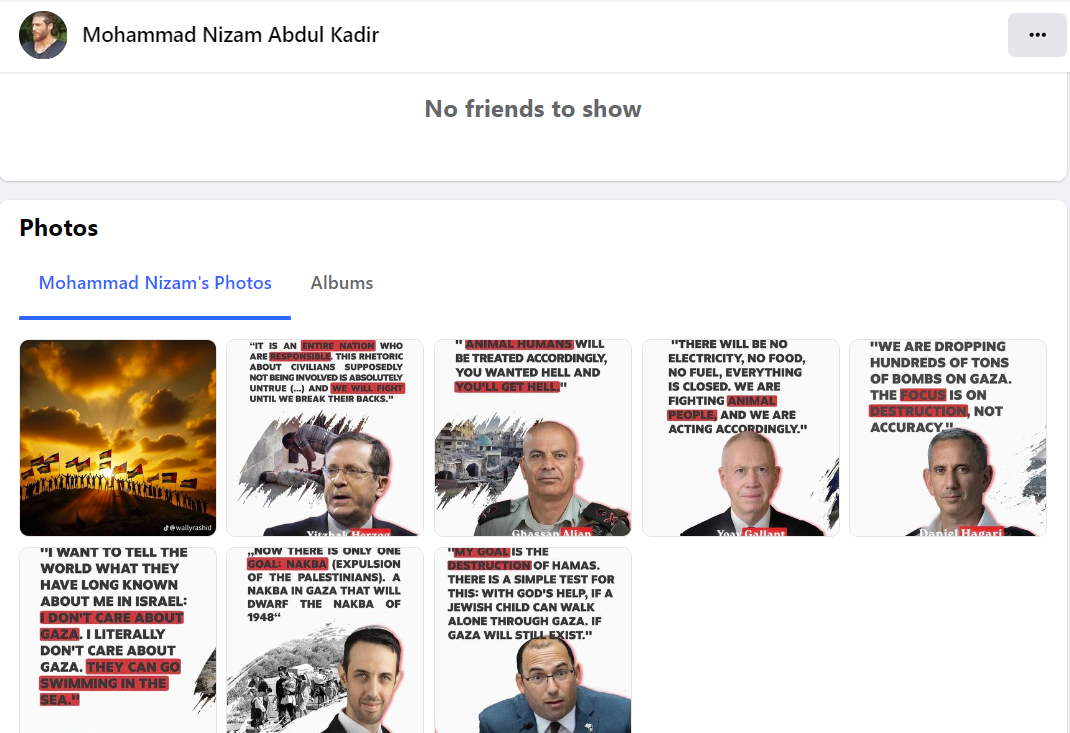The image size is (1070, 733).
Task: Click the profile avatar picture
Action: pyautogui.click(x=43, y=35)
